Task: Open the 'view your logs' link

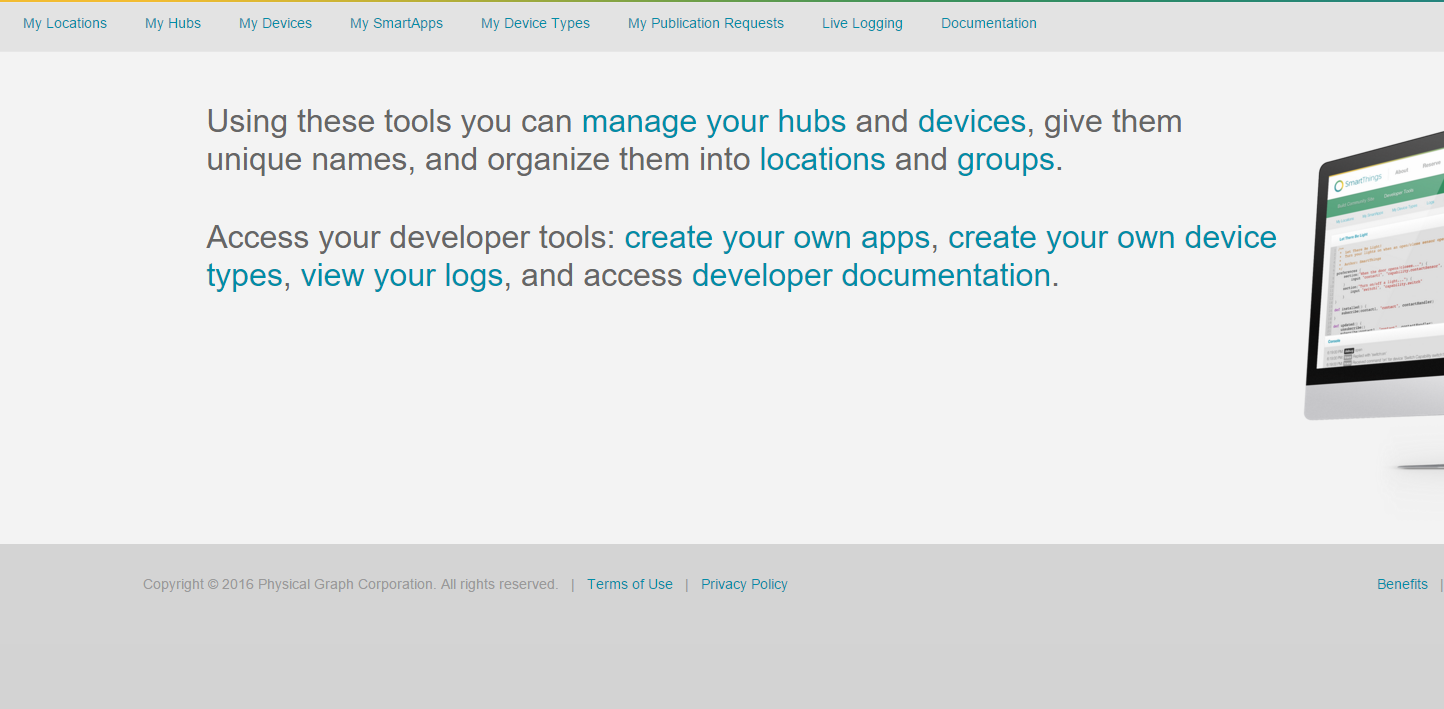Action: tap(402, 276)
